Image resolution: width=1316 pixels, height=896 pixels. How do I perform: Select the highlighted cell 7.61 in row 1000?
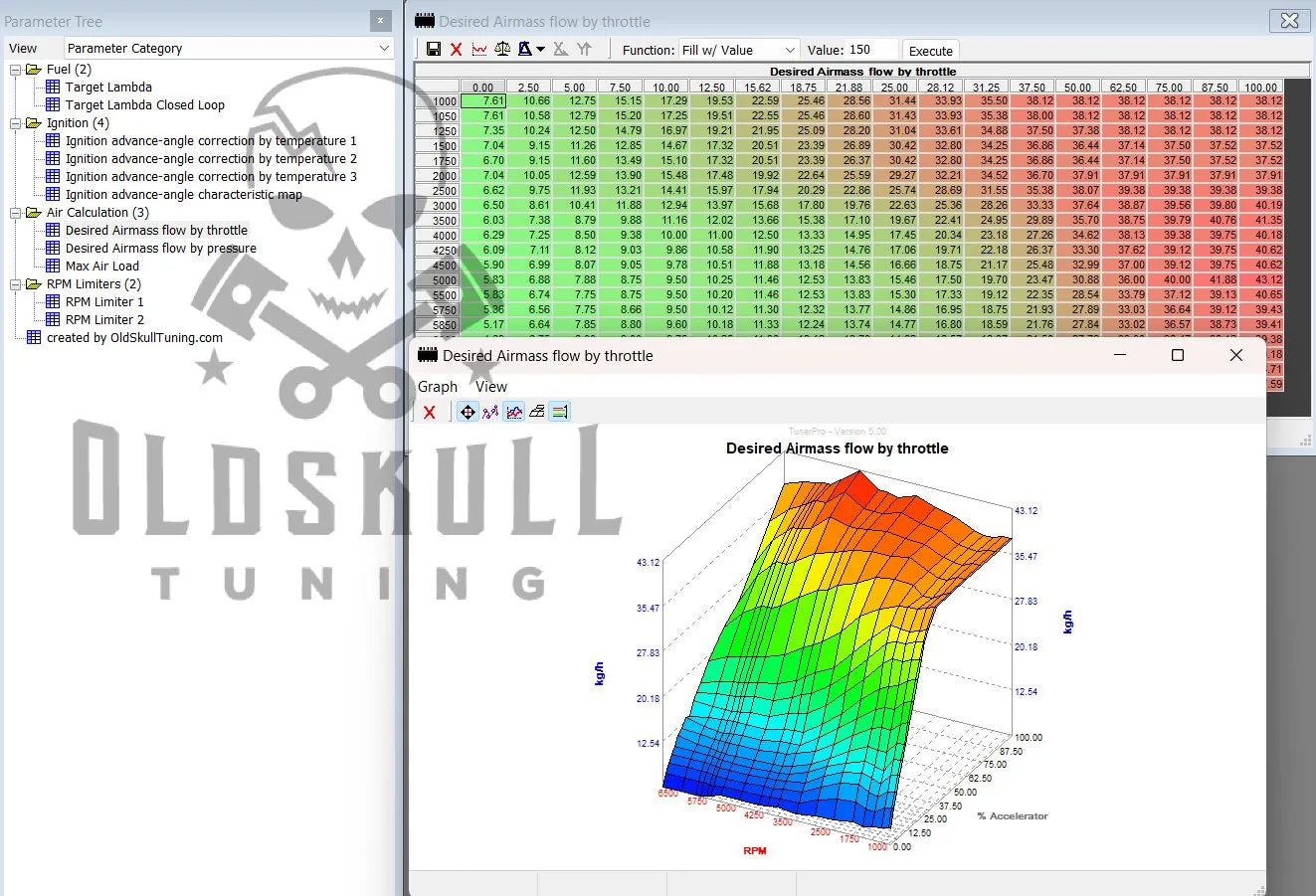coord(483,100)
